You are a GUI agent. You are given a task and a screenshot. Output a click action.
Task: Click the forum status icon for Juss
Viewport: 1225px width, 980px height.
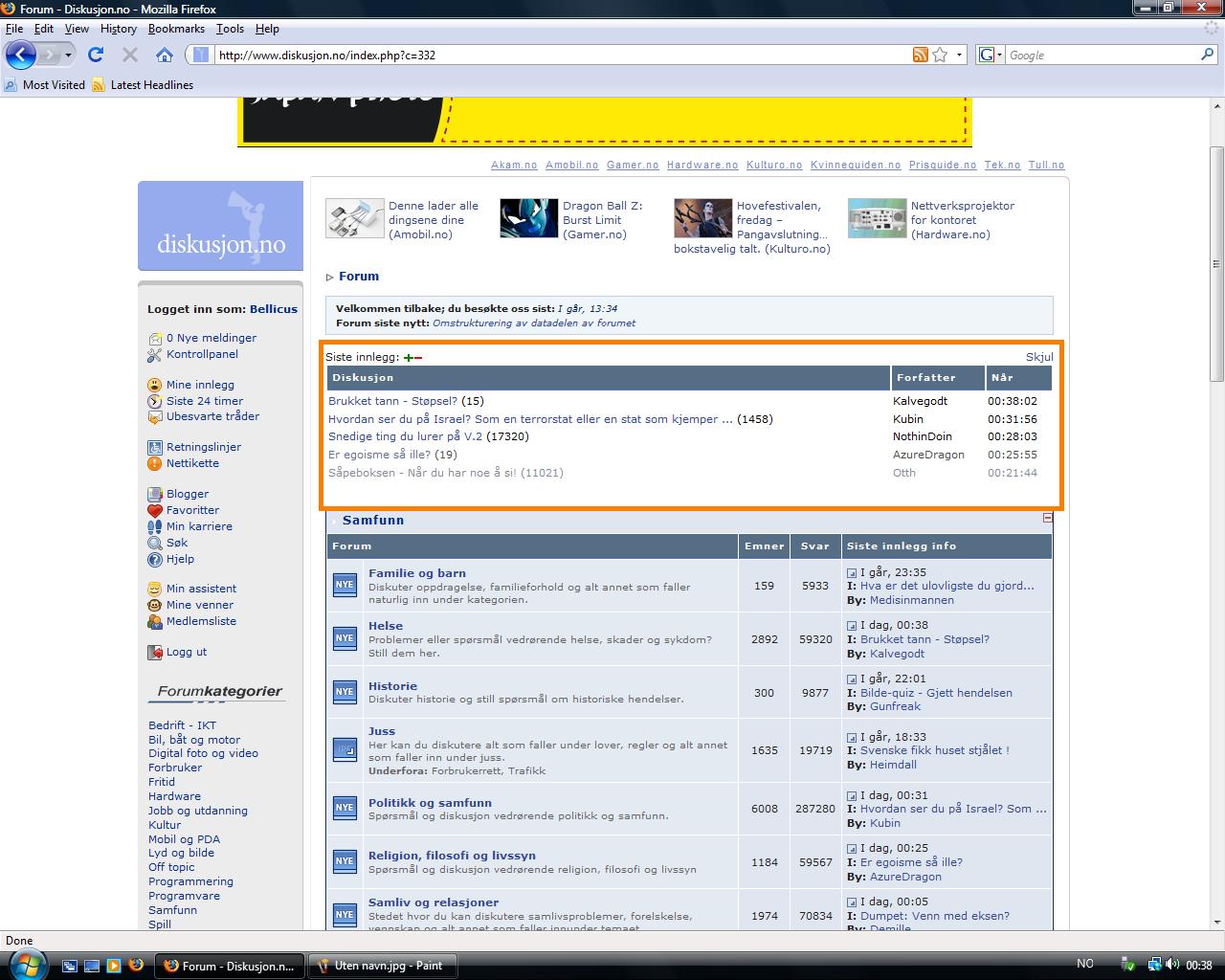(x=345, y=749)
